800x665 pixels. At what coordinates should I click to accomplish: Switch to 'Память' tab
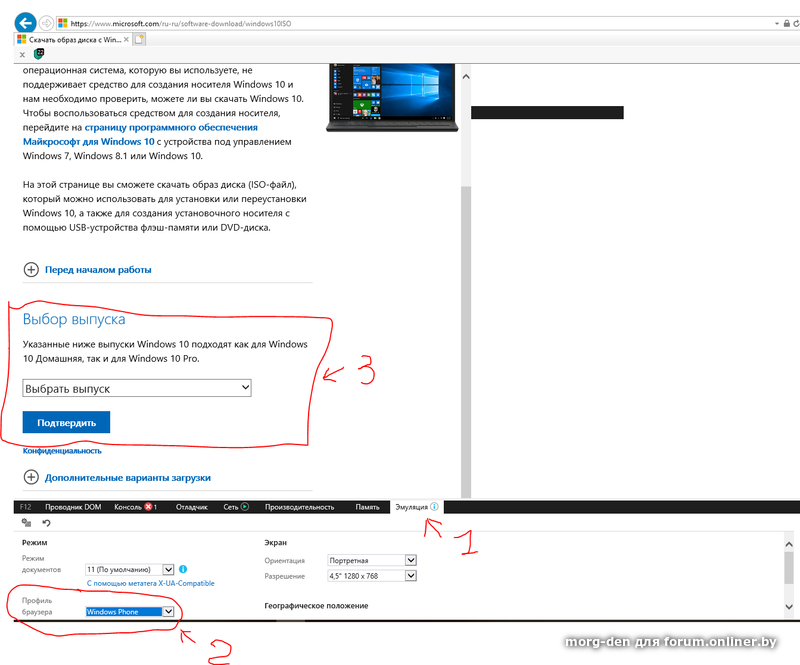click(367, 507)
